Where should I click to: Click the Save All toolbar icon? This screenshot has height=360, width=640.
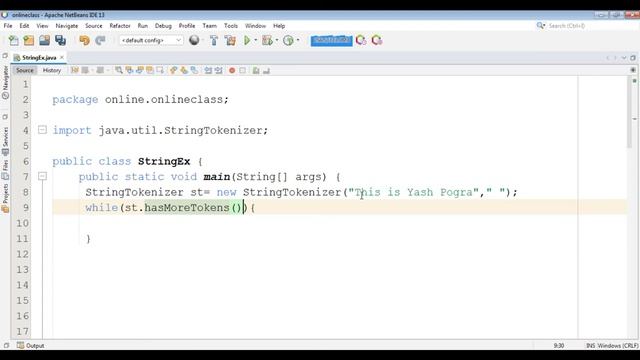pyautogui.click(x=60, y=40)
